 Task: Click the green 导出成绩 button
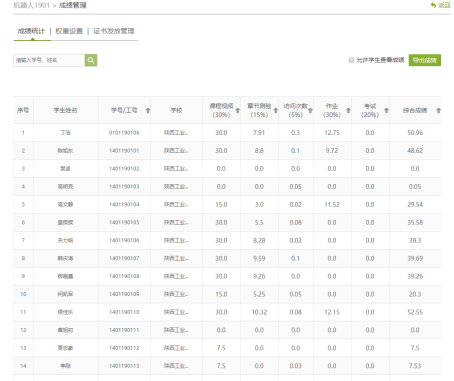click(425, 60)
